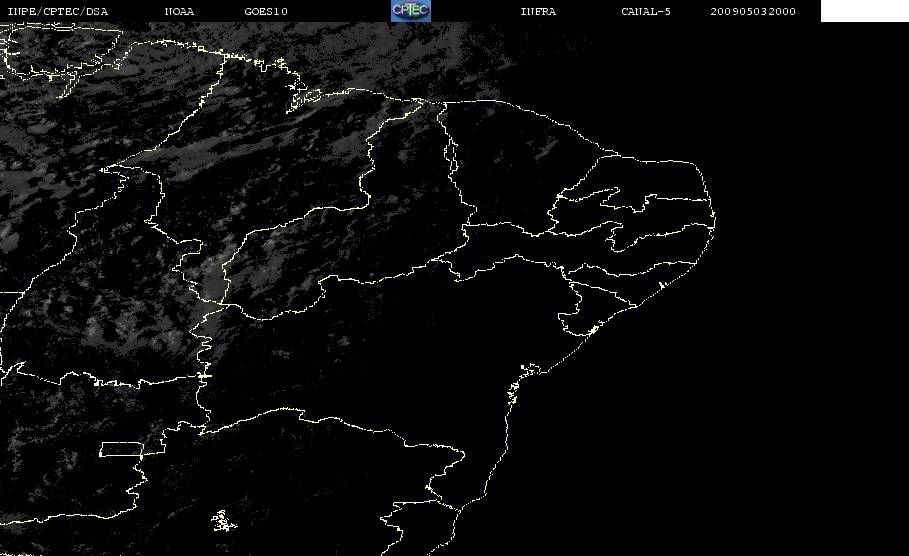Image resolution: width=909 pixels, height=556 pixels.
Task: Click the INFRA header text
Action: point(538,11)
